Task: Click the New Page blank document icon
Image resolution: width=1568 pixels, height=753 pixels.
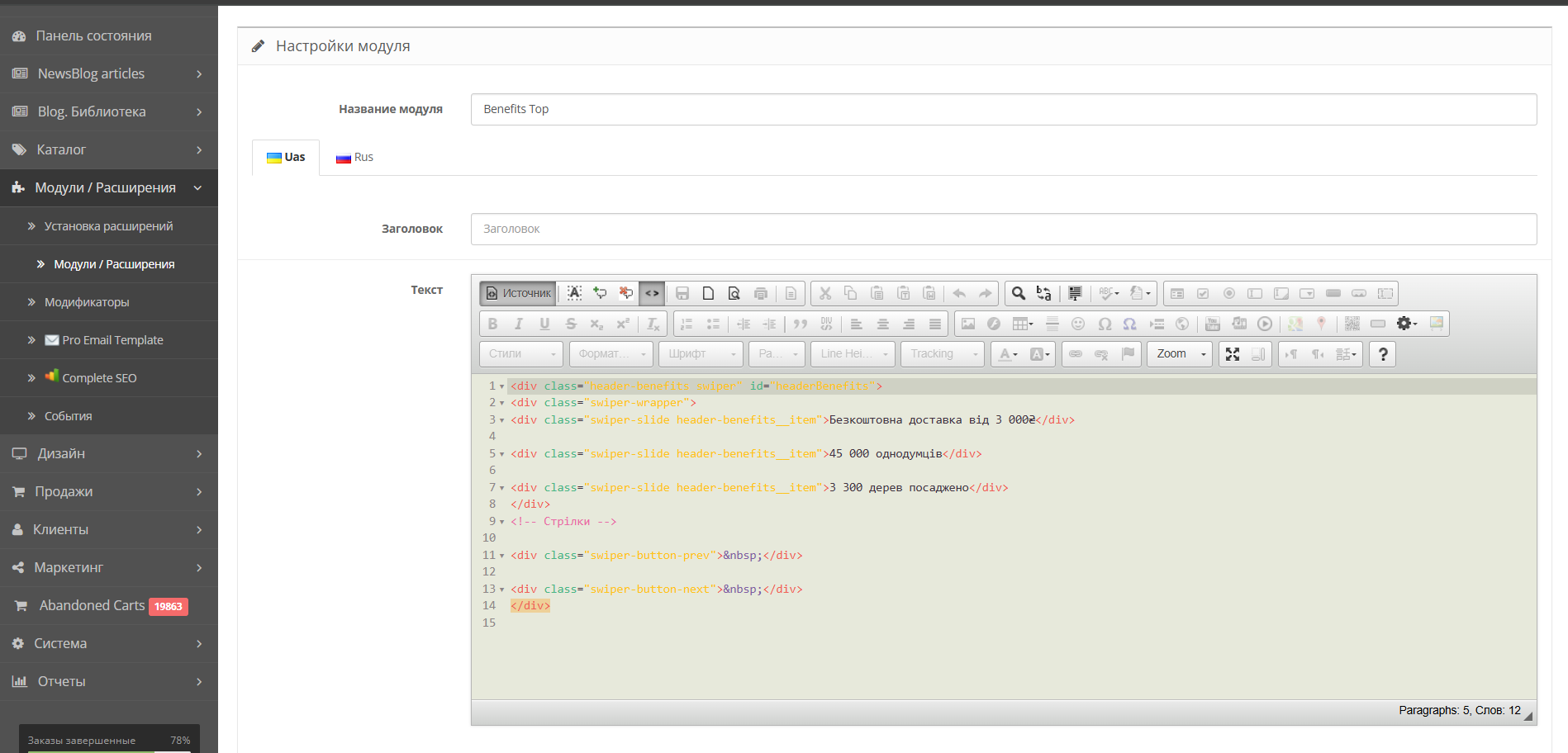Action: [x=708, y=293]
